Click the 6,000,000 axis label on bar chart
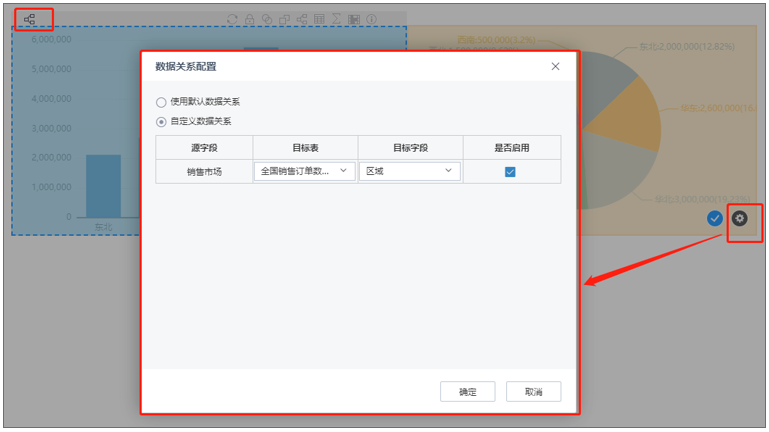The width and height of the screenshot is (769, 432). tap(51, 39)
